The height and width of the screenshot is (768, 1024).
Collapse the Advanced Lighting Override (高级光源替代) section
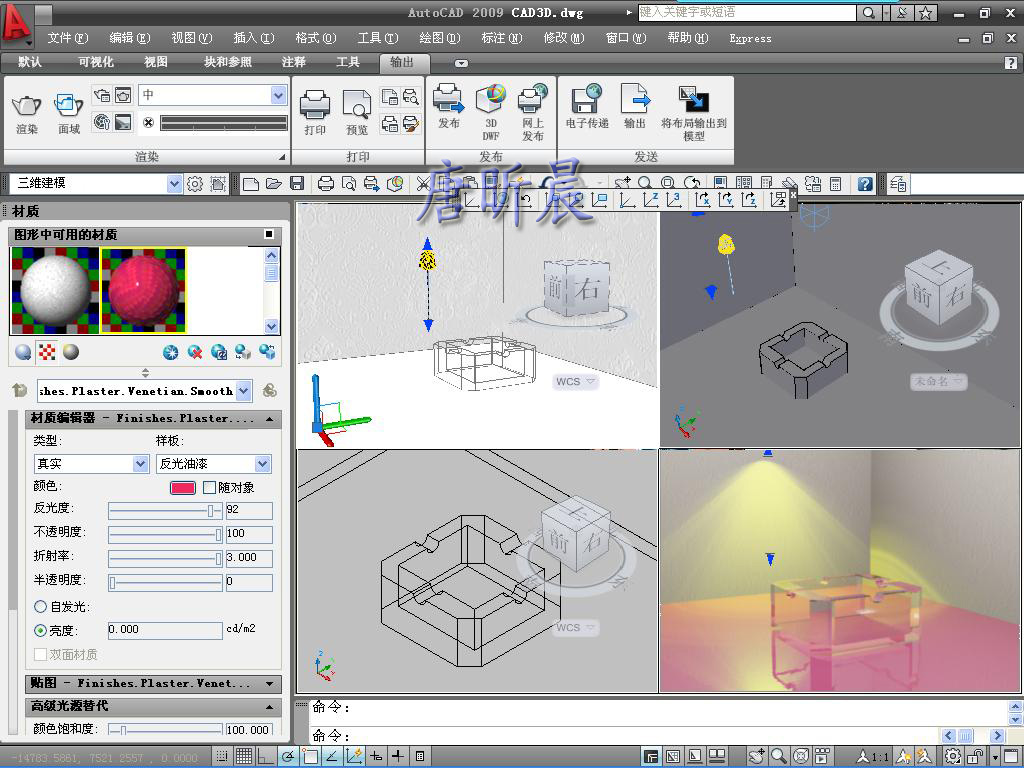tap(270, 707)
